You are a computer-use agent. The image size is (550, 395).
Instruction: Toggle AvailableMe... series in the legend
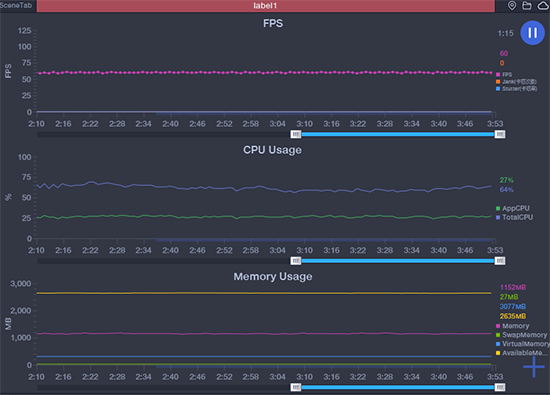coord(522,353)
